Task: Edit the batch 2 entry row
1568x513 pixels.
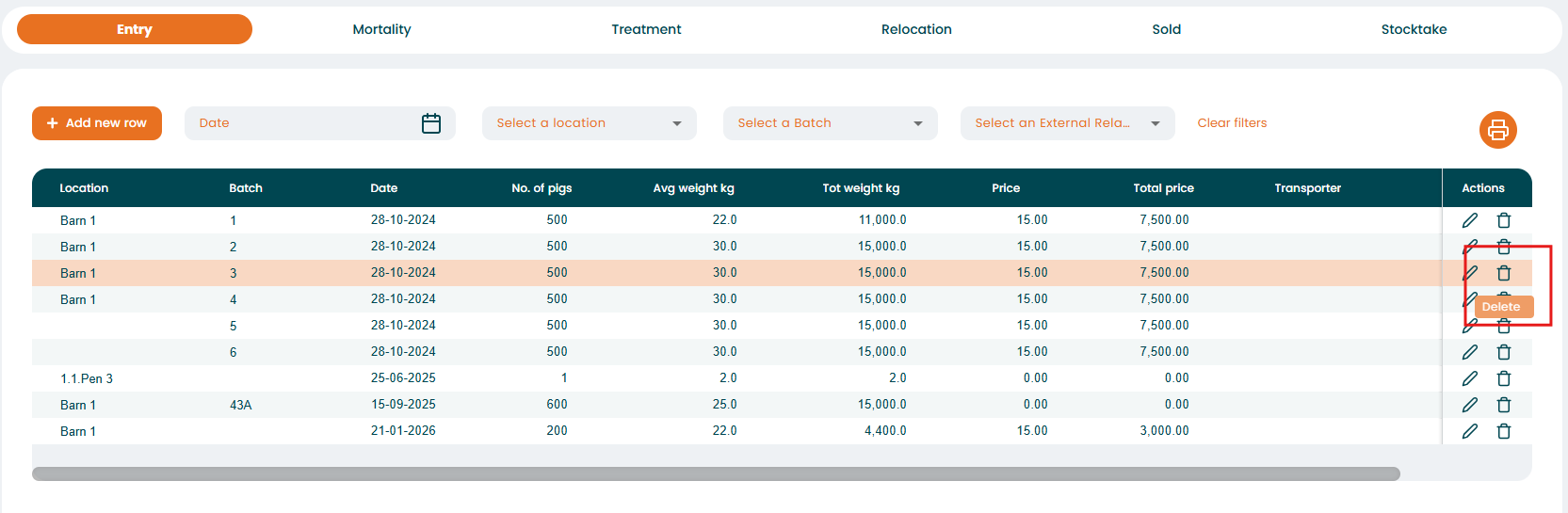Action: click(1469, 247)
